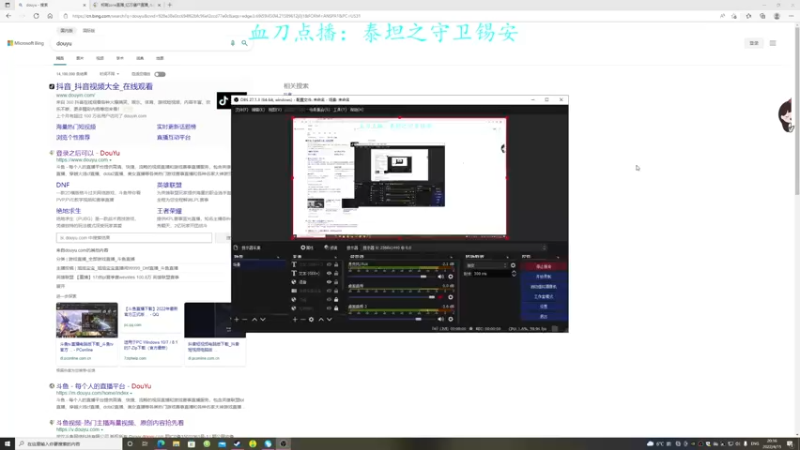The image size is (800, 450).
Task: Add a new source with the plus icon
Action: pos(295,319)
